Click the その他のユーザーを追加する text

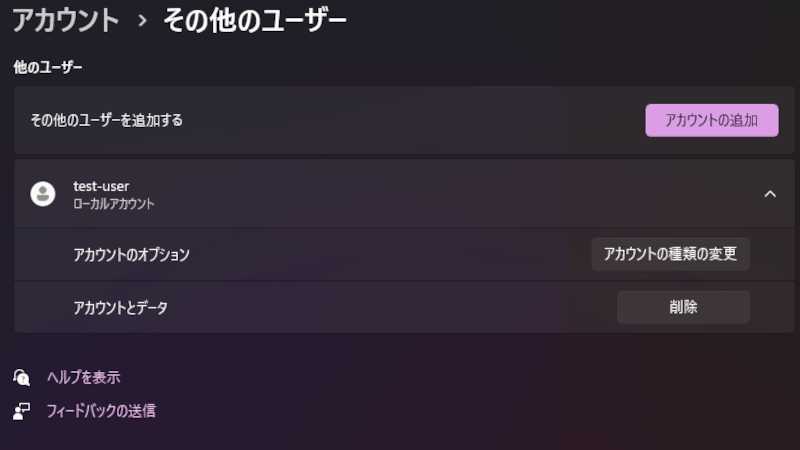[x=107, y=120]
